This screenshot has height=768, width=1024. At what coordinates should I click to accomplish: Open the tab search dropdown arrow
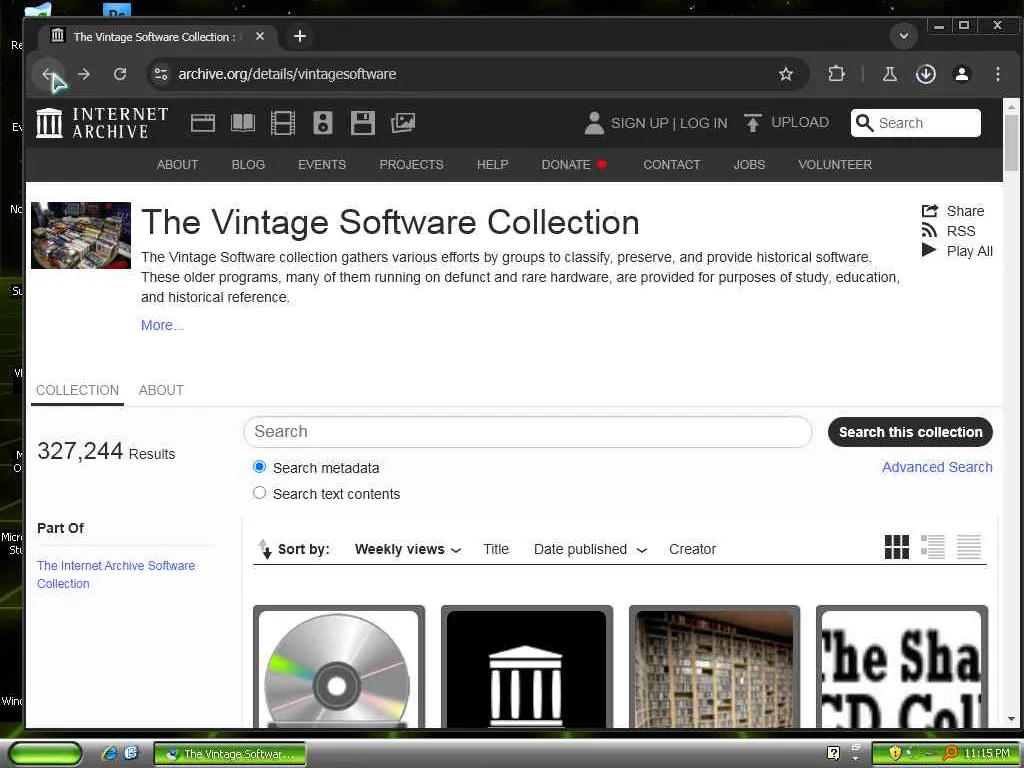pos(904,36)
